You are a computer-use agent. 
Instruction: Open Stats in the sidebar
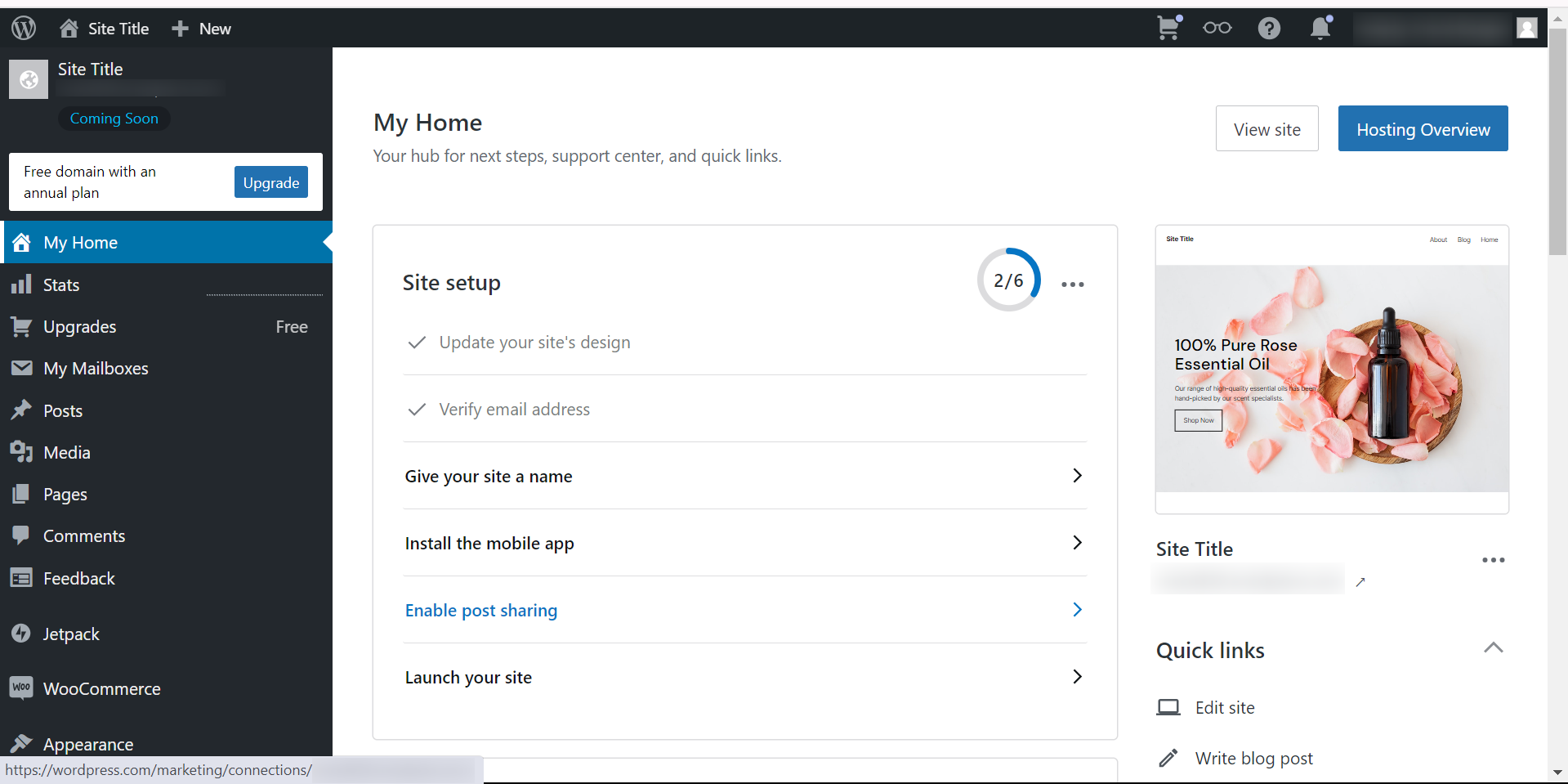[x=61, y=284]
